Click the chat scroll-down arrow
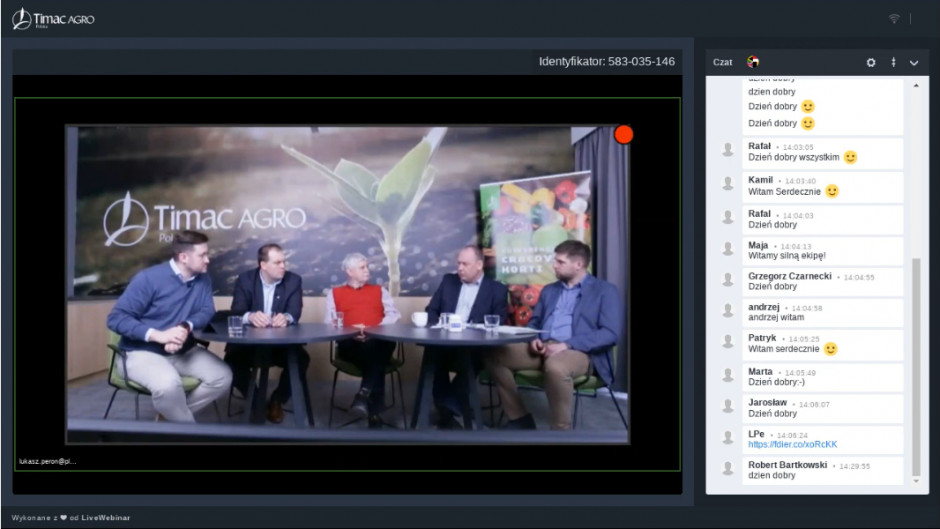Screen dimensions: 940x529 pos(916,481)
